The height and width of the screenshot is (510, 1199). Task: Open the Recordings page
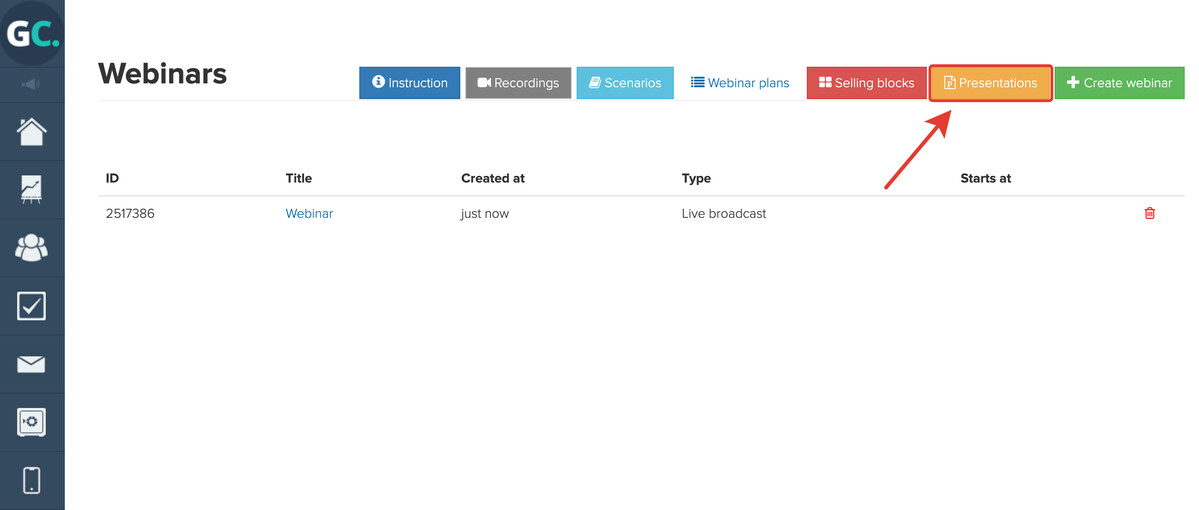518,83
